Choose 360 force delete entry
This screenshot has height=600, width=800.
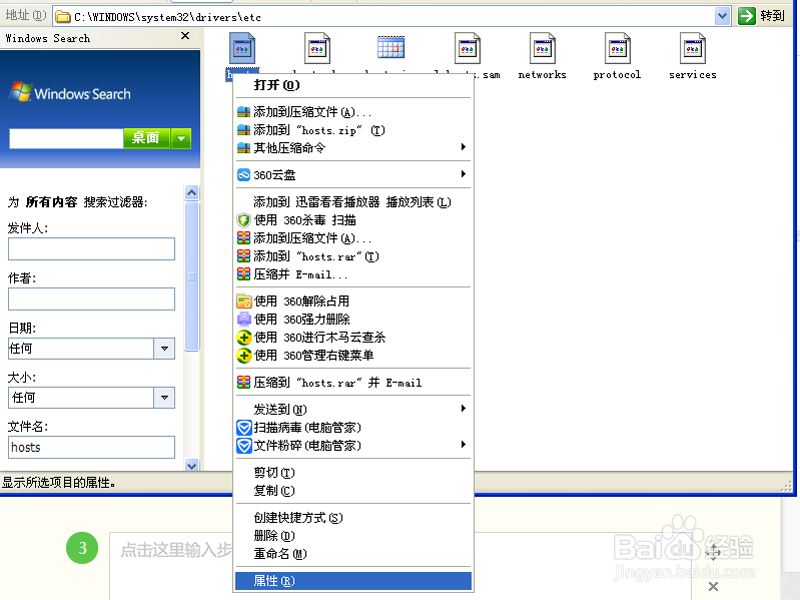click(x=353, y=319)
